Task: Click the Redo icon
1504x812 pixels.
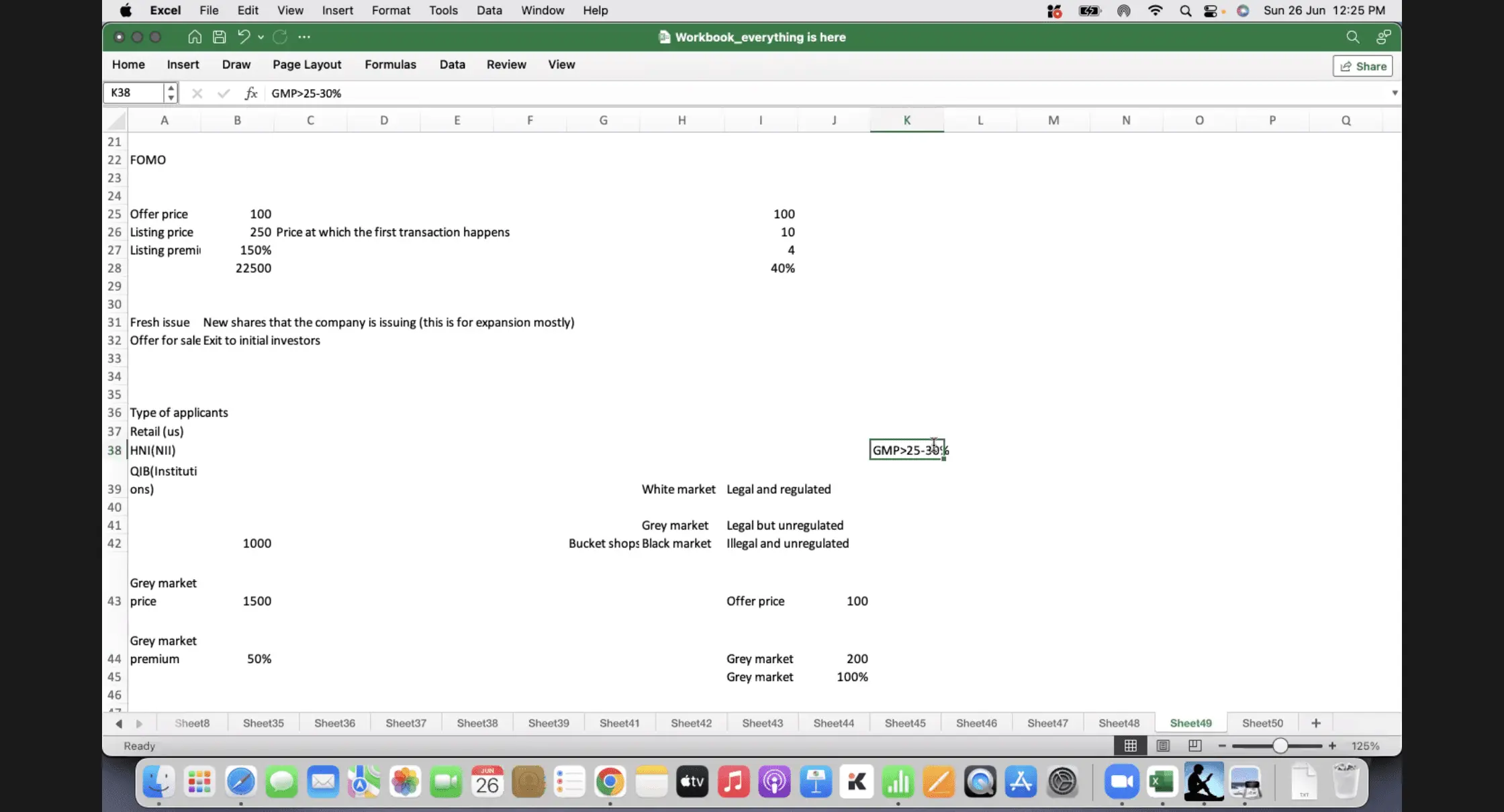Action: coord(280,37)
